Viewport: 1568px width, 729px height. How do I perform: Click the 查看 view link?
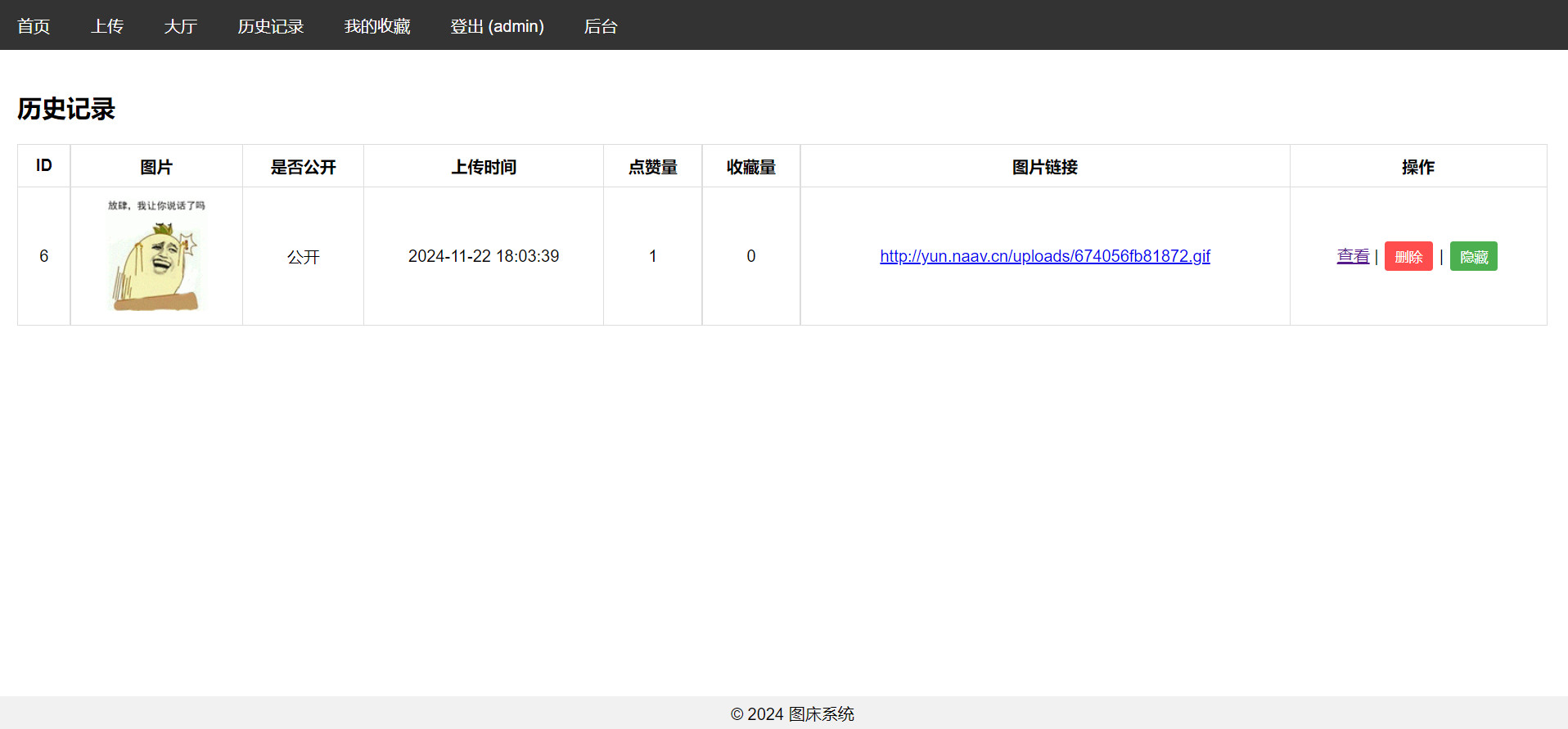1352,256
